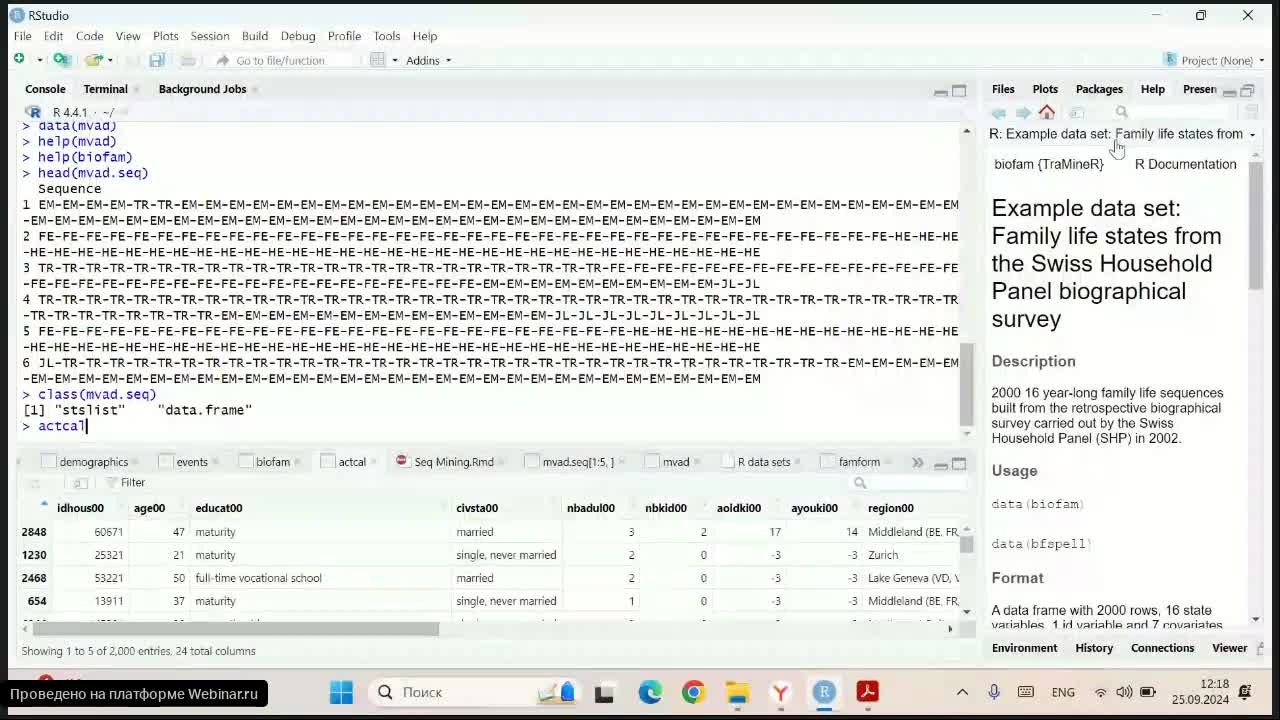Switch to the Background Jobs tab
This screenshot has height=720, width=1280.
coord(202,89)
